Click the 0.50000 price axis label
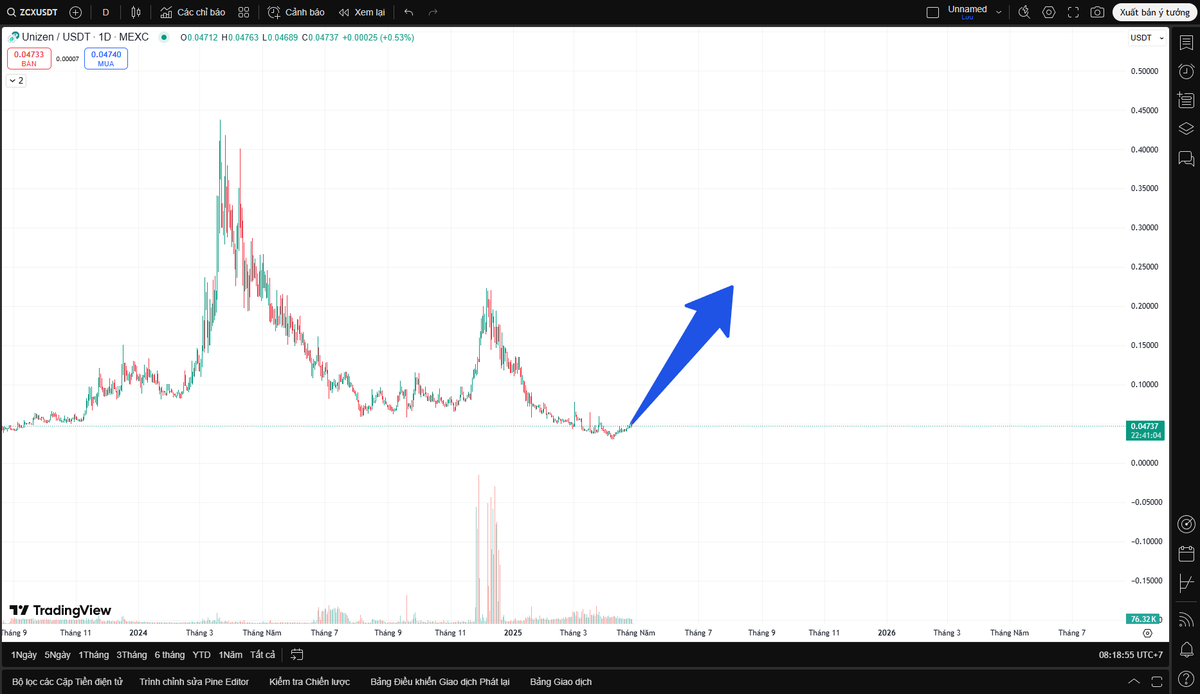The image size is (1200, 694). tap(1144, 71)
